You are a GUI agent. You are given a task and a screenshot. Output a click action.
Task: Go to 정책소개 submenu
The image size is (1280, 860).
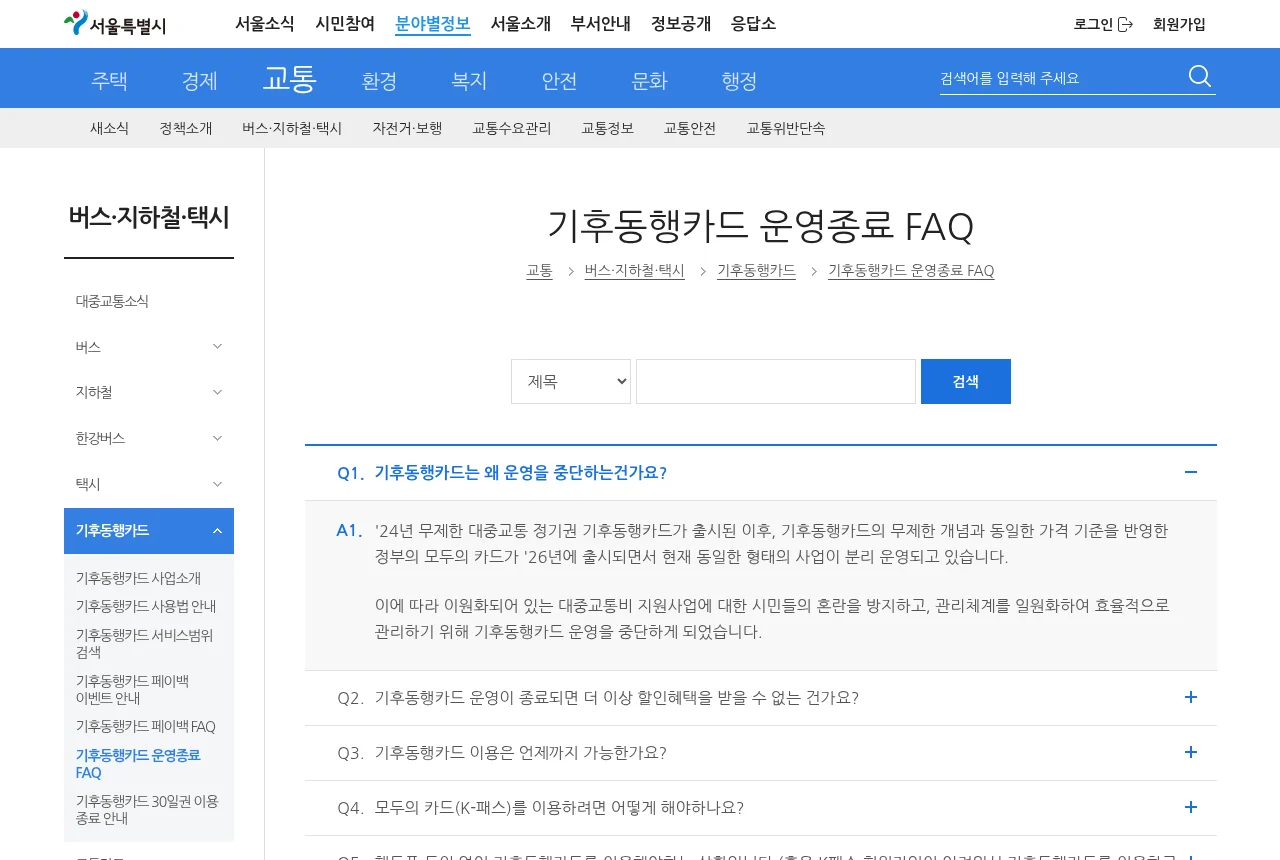pos(186,128)
